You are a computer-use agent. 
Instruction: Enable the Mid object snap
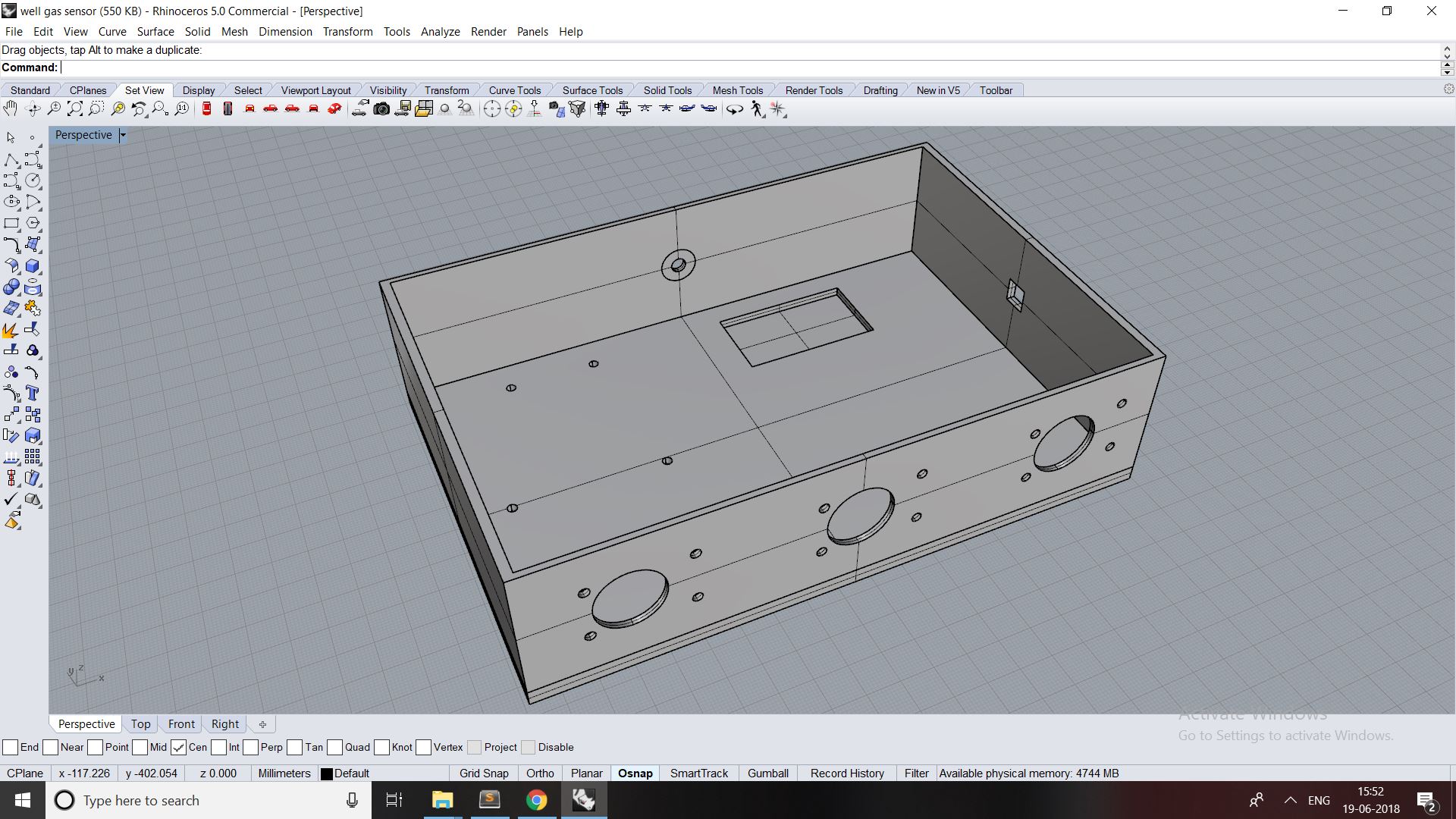[140, 747]
